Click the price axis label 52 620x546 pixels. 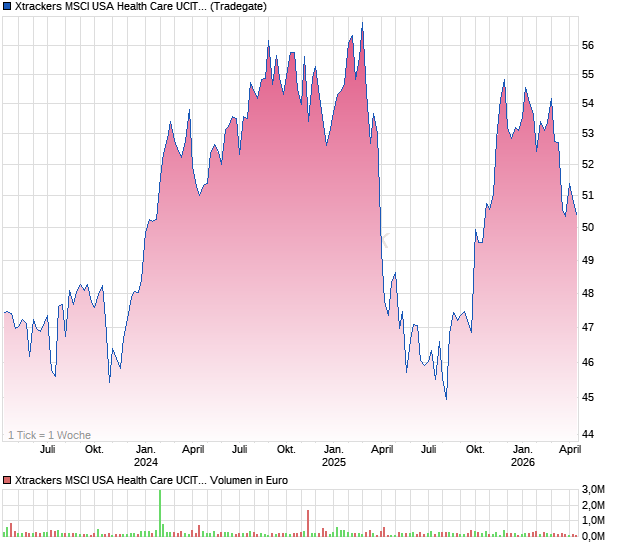tap(588, 164)
